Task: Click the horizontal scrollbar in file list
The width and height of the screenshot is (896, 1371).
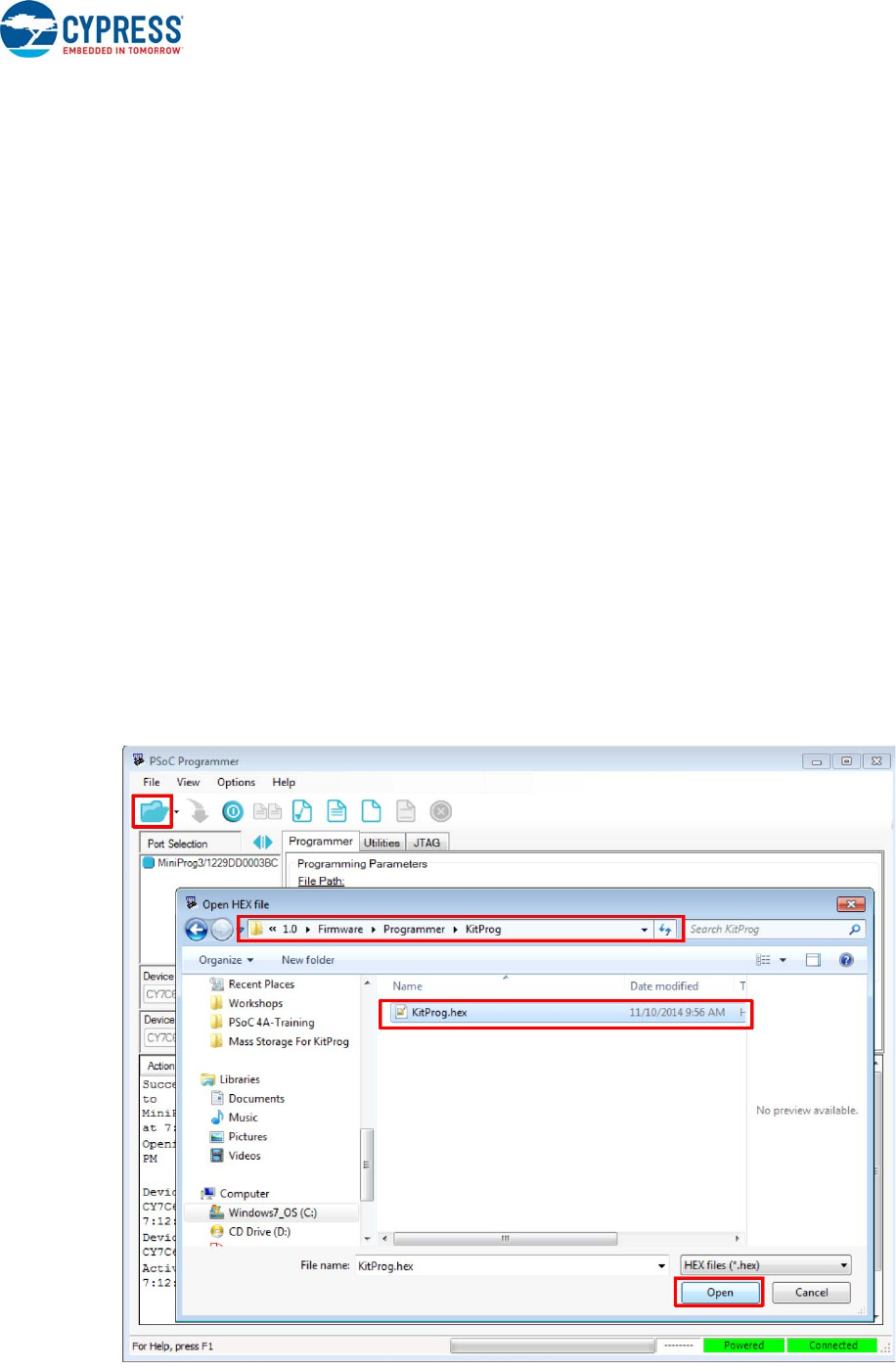Action: click(x=505, y=1239)
